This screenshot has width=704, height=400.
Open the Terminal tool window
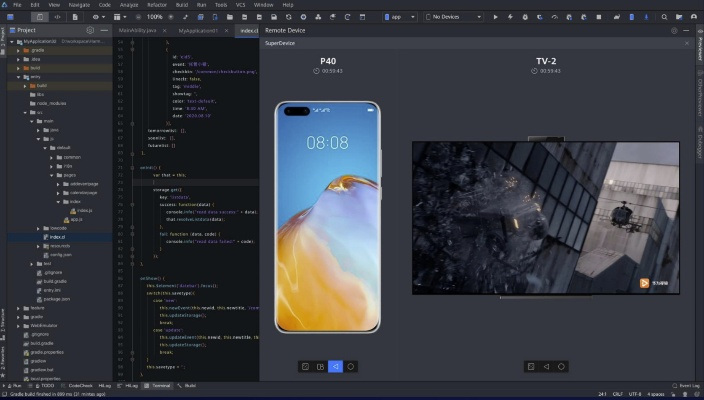tap(160, 385)
